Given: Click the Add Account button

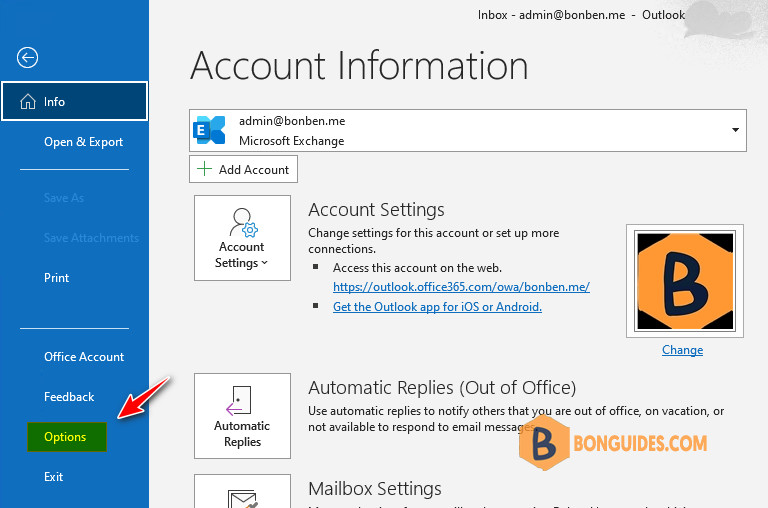Looking at the screenshot, I should coord(243,169).
